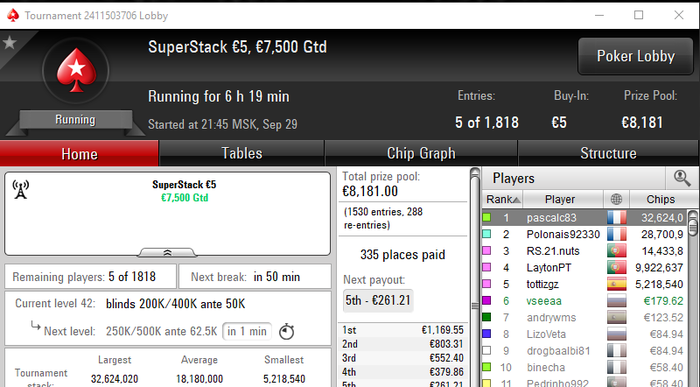
Task: Click RS.21.nuts's Portuguese flag icon
Action: [x=617, y=251]
